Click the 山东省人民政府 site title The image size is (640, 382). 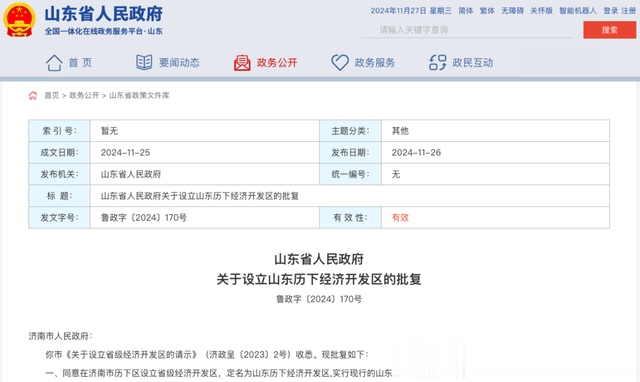click(x=104, y=14)
